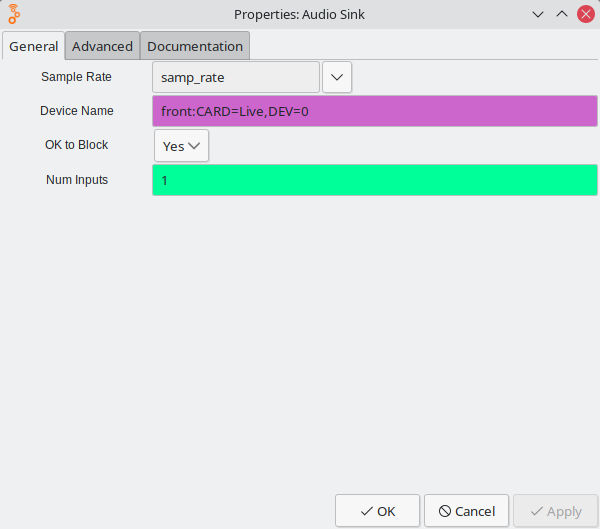Click the green Num Inputs field
This screenshot has width=600, height=529.
coord(374,180)
